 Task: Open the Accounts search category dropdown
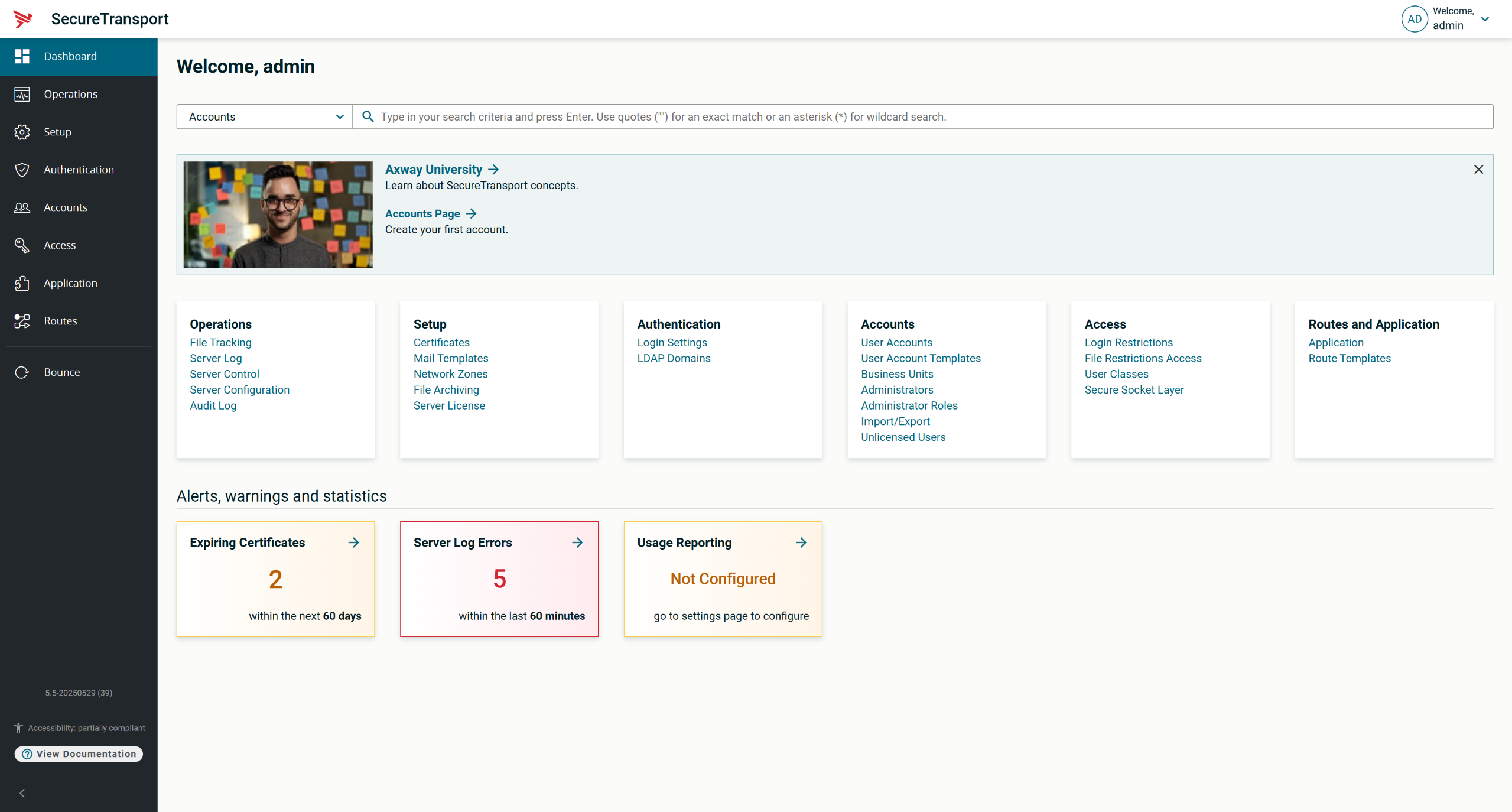(x=264, y=117)
